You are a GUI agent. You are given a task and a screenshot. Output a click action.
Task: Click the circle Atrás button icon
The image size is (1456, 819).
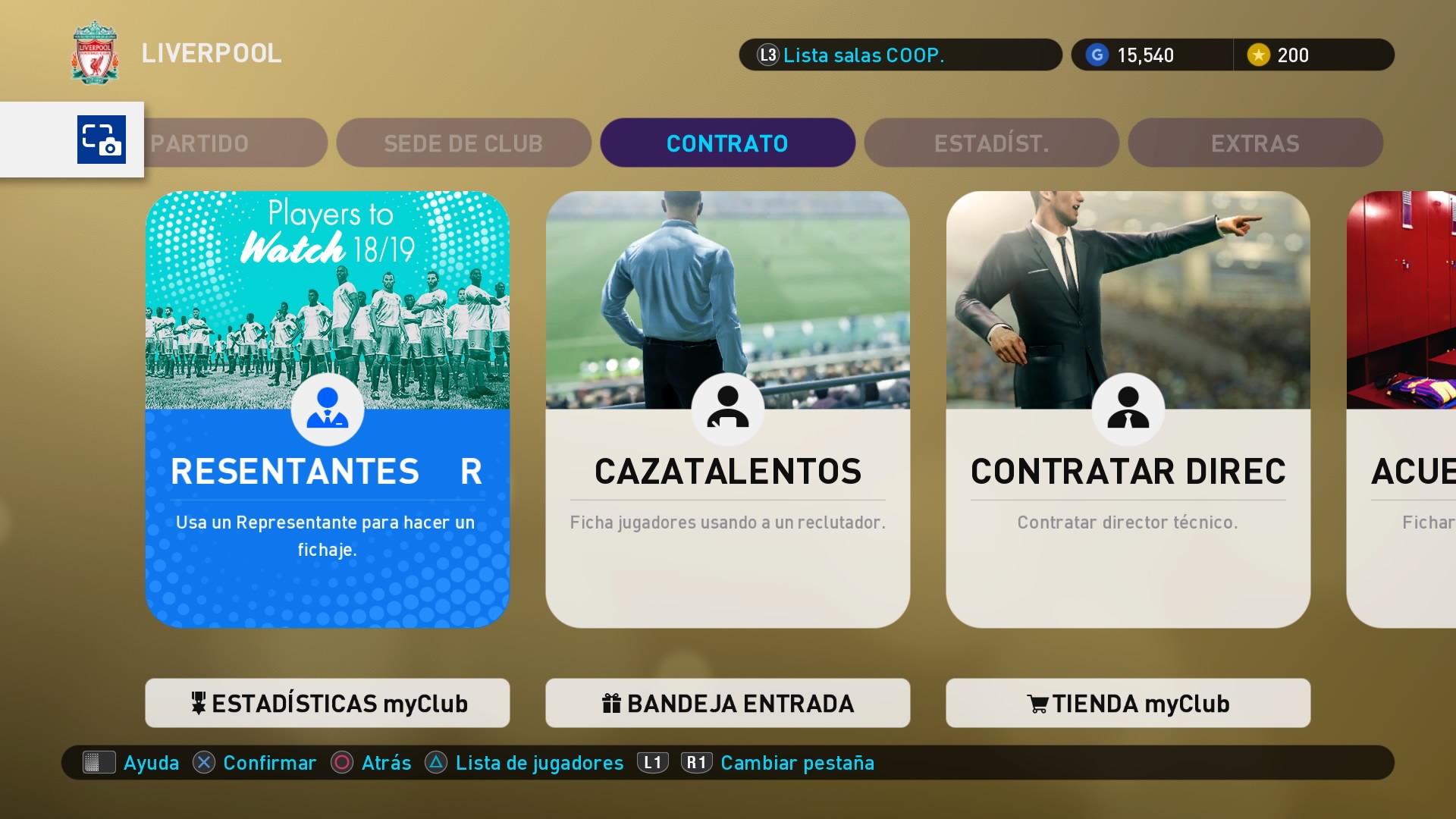click(342, 762)
